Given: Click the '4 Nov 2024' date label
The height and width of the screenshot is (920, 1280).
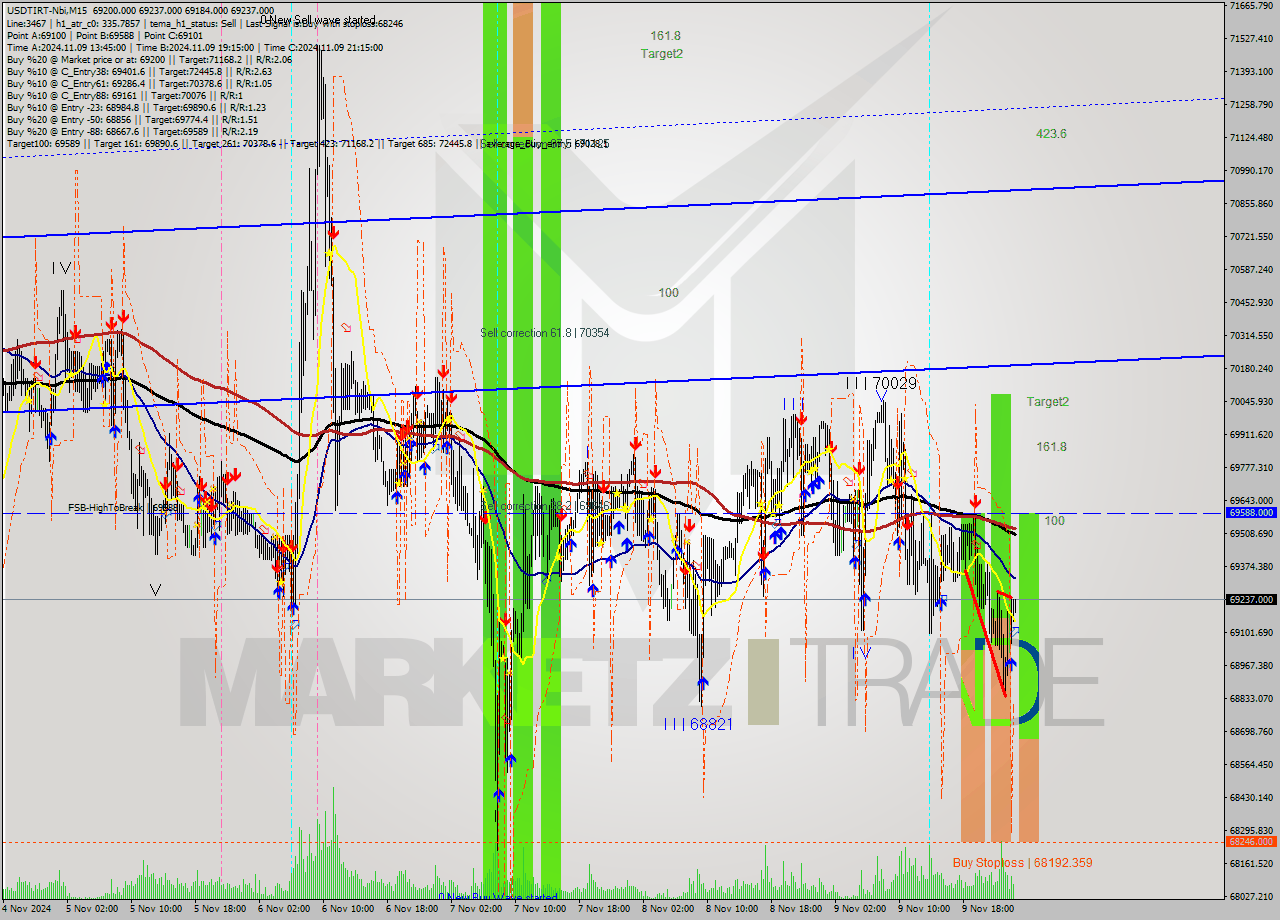Looking at the screenshot, I should click(26, 910).
